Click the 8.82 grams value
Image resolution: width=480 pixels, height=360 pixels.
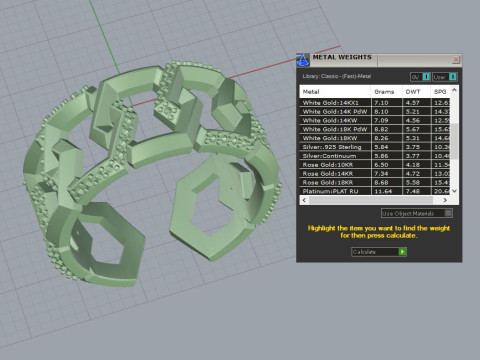(x=381, y=129)
